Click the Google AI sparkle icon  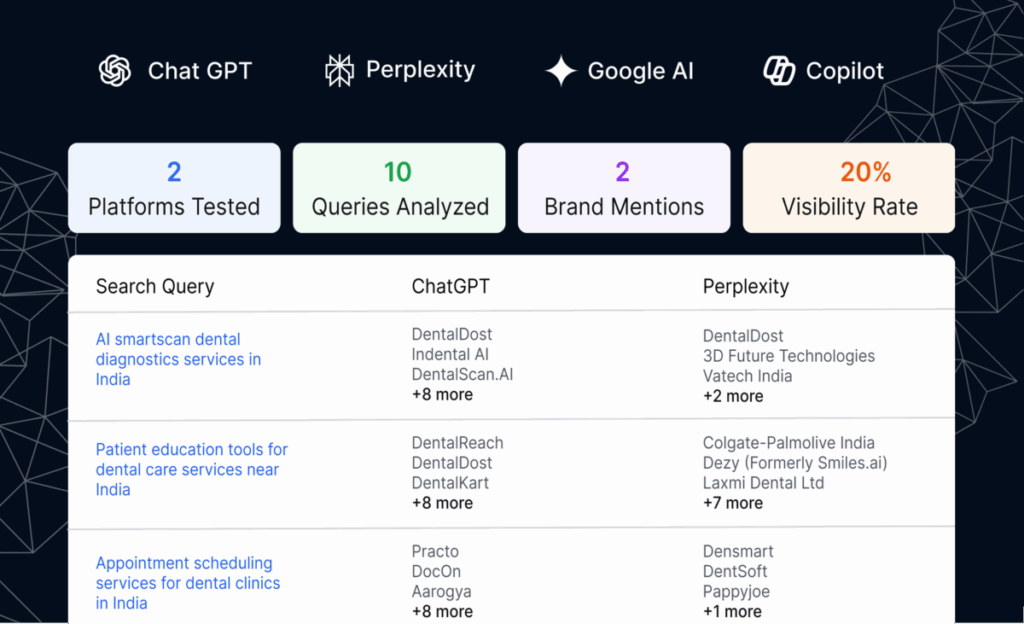(561, 71)
